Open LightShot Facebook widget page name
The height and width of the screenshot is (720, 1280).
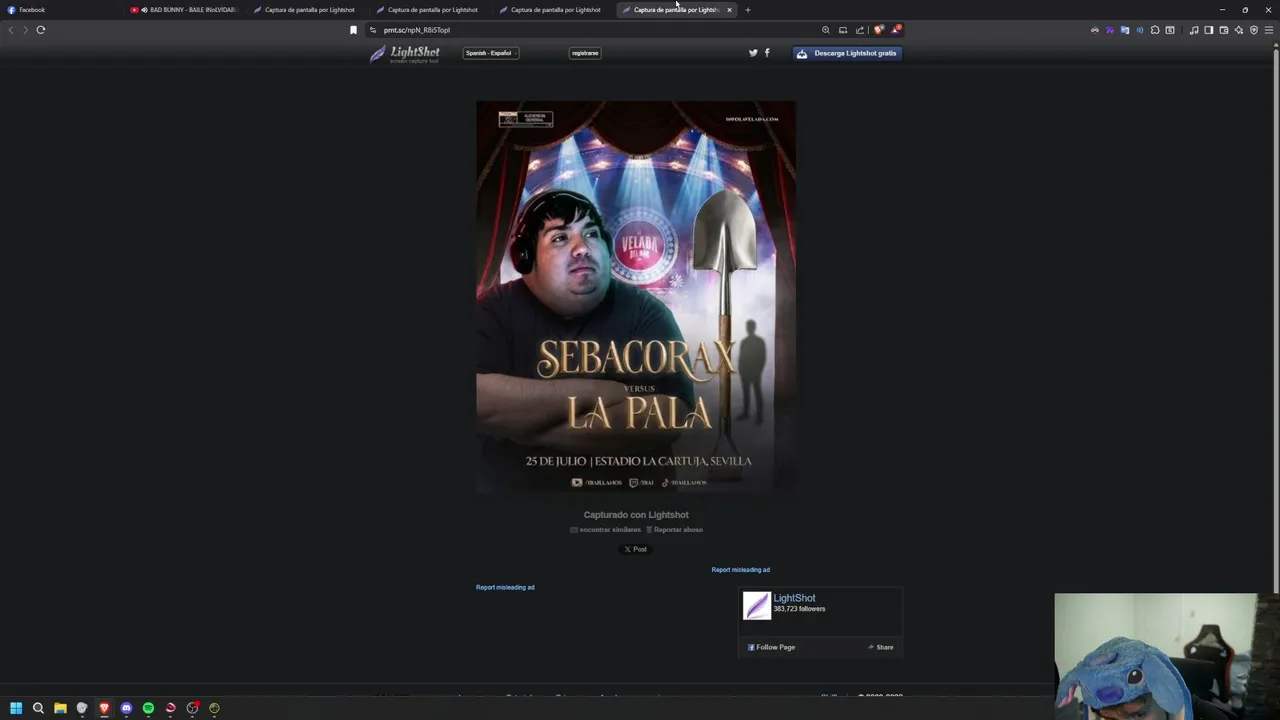click(794, 598)
